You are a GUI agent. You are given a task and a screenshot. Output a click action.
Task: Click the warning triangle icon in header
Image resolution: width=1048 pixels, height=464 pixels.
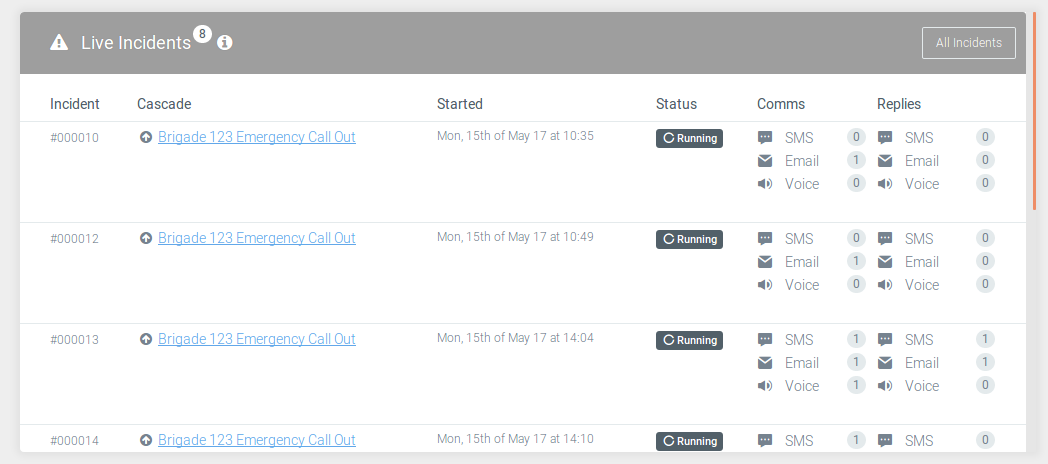60,42
